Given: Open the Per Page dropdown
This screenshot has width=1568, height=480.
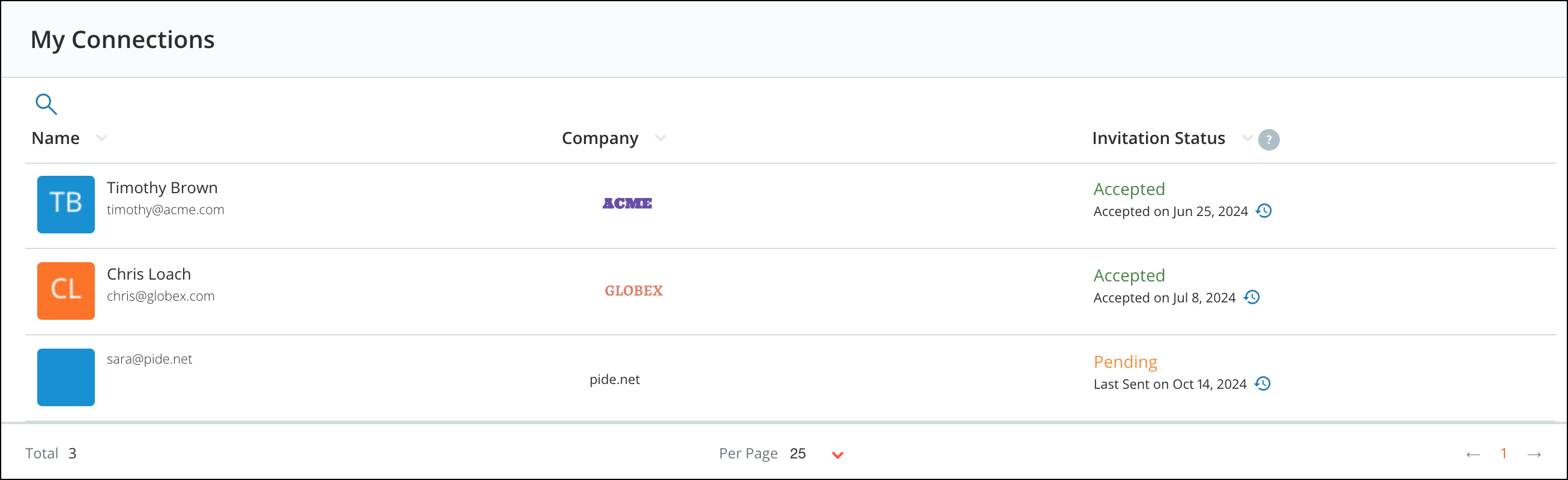Looking at the screenshot, I should [837, 455].
